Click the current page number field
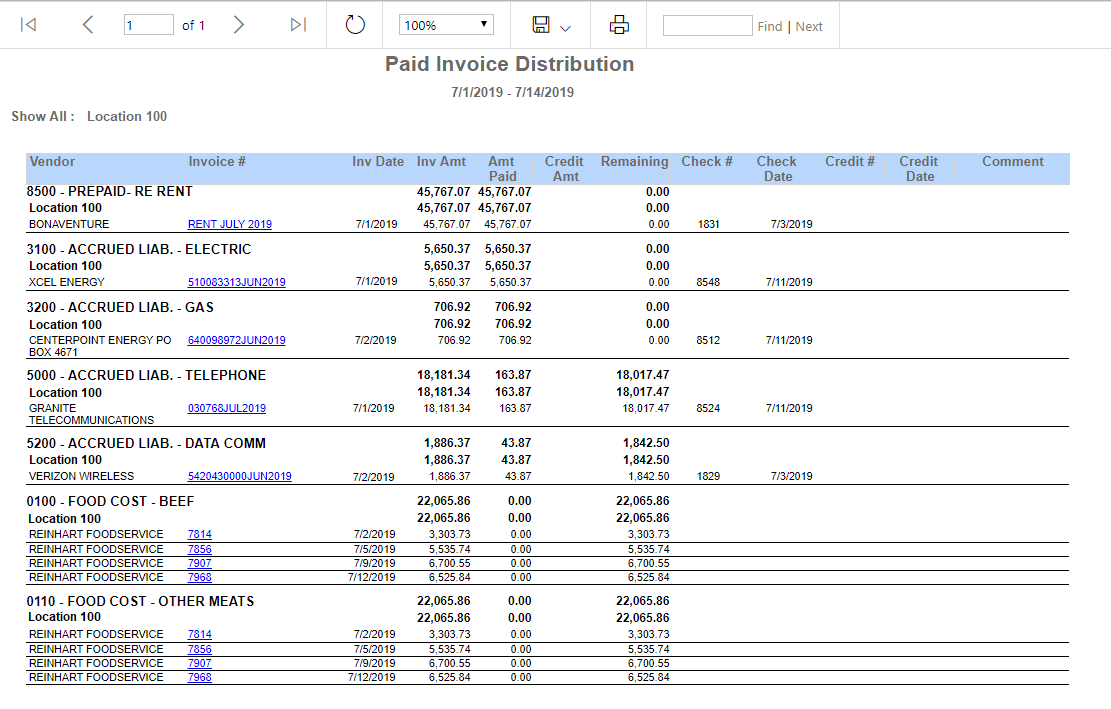 click(149, 25)
